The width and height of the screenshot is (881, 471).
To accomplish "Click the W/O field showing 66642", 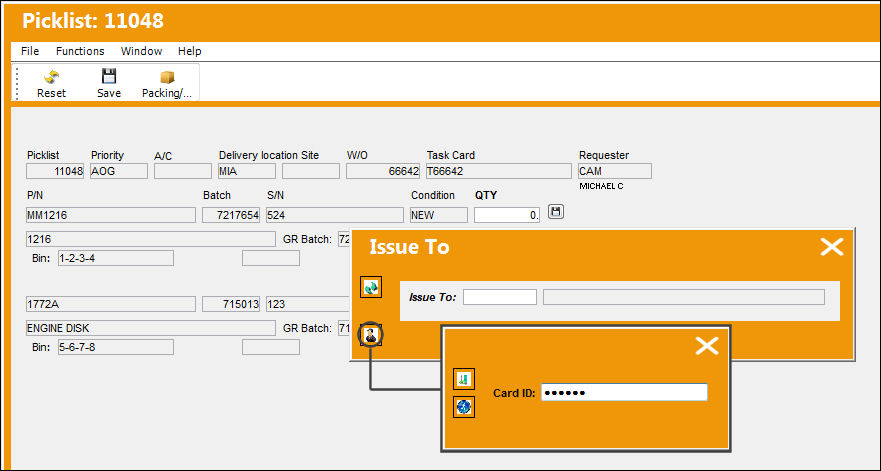I will 383,171.
